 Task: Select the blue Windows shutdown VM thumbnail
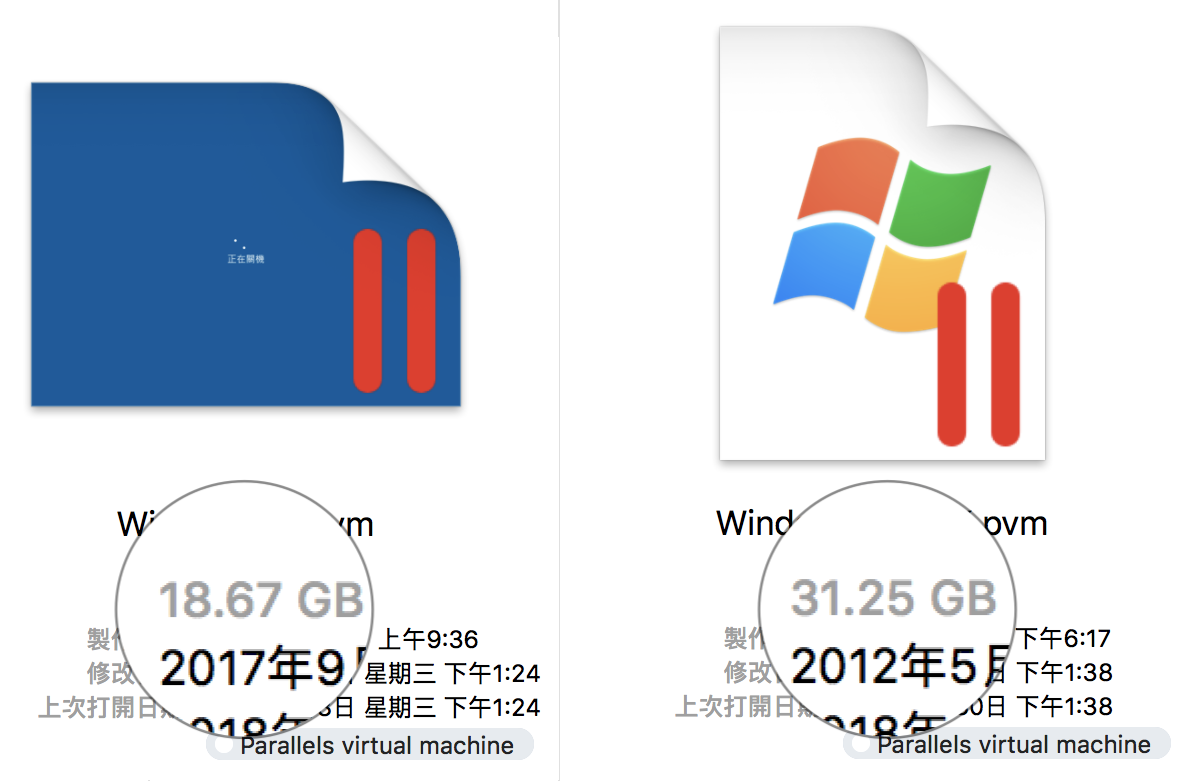(245, 244)
